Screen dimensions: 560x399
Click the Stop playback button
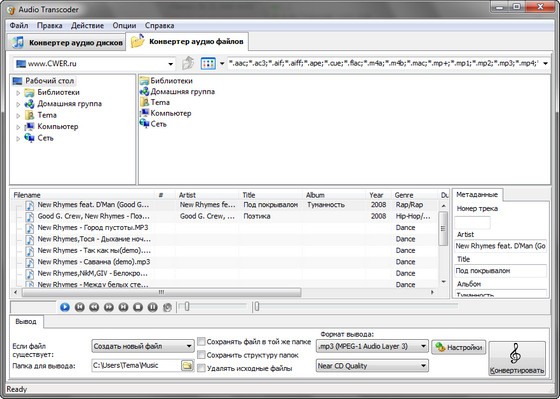click(x=138, y=307)
